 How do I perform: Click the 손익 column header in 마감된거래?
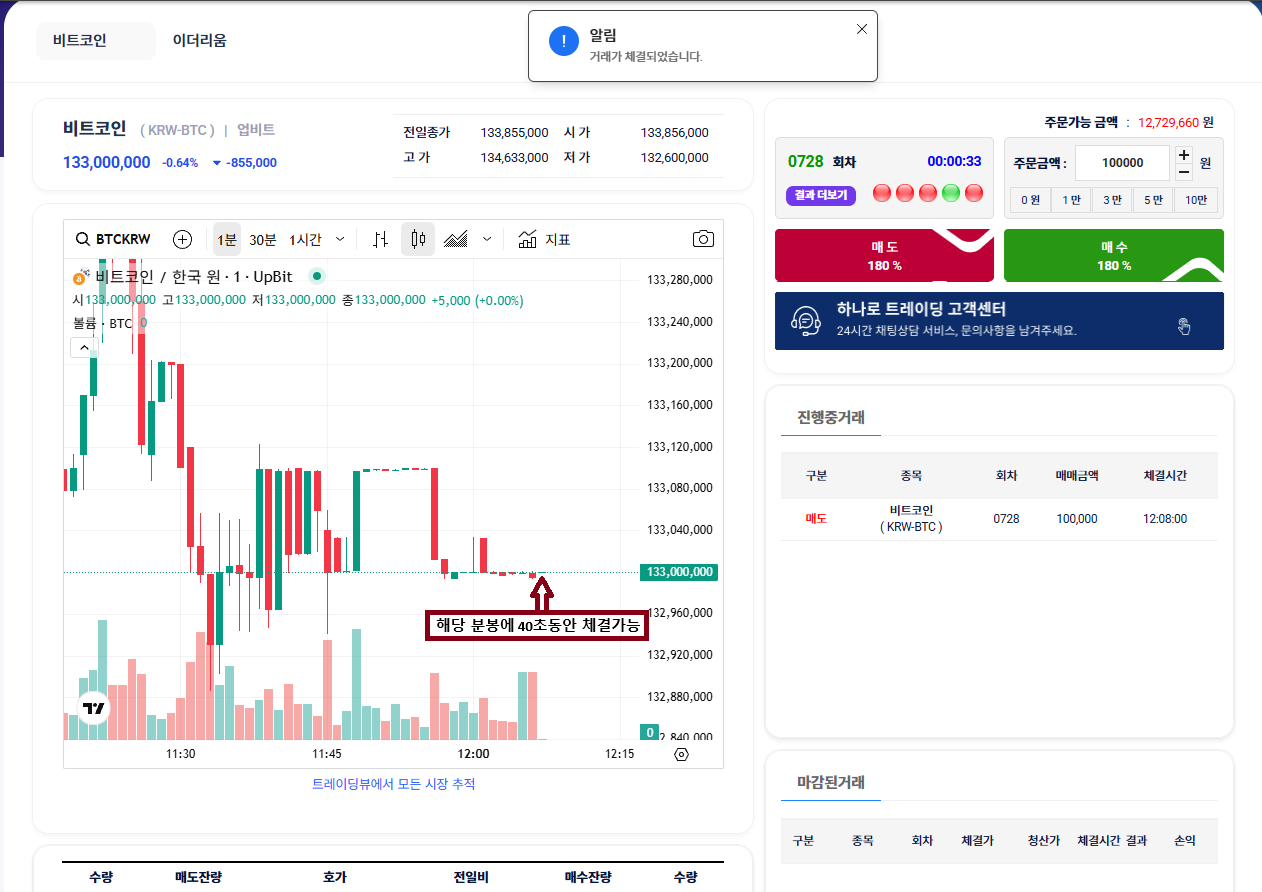(1184, 841)
